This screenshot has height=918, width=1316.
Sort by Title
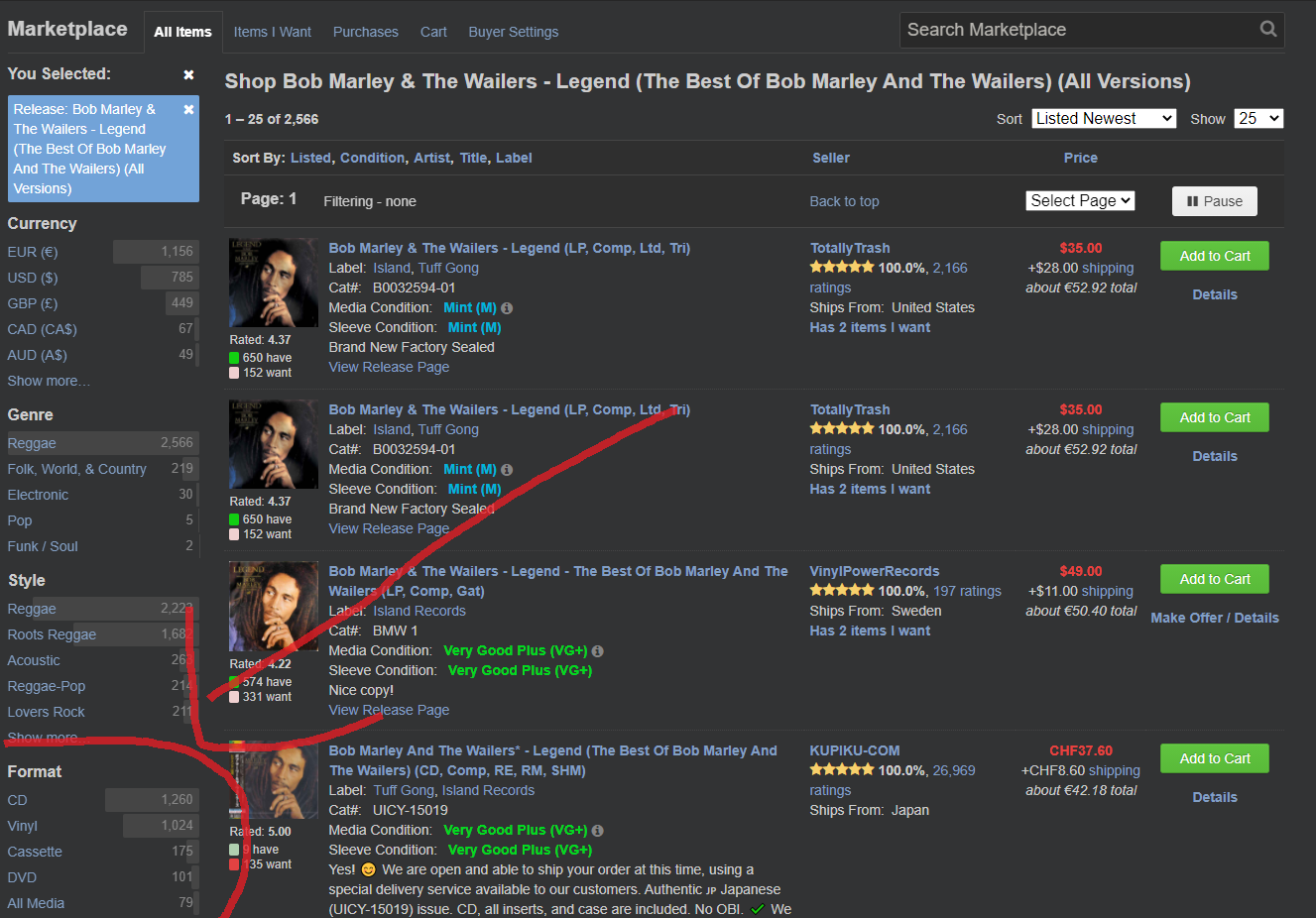click(x=473, y=158)
